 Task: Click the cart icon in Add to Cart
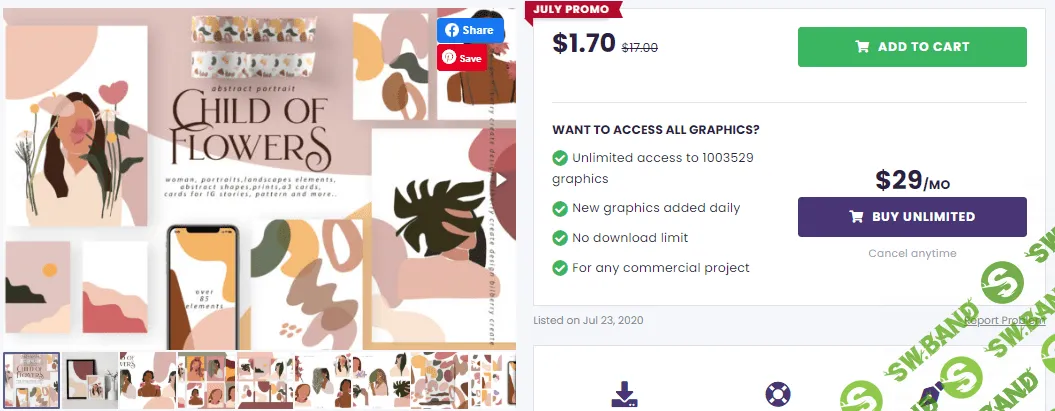click(x=862, y=47)
